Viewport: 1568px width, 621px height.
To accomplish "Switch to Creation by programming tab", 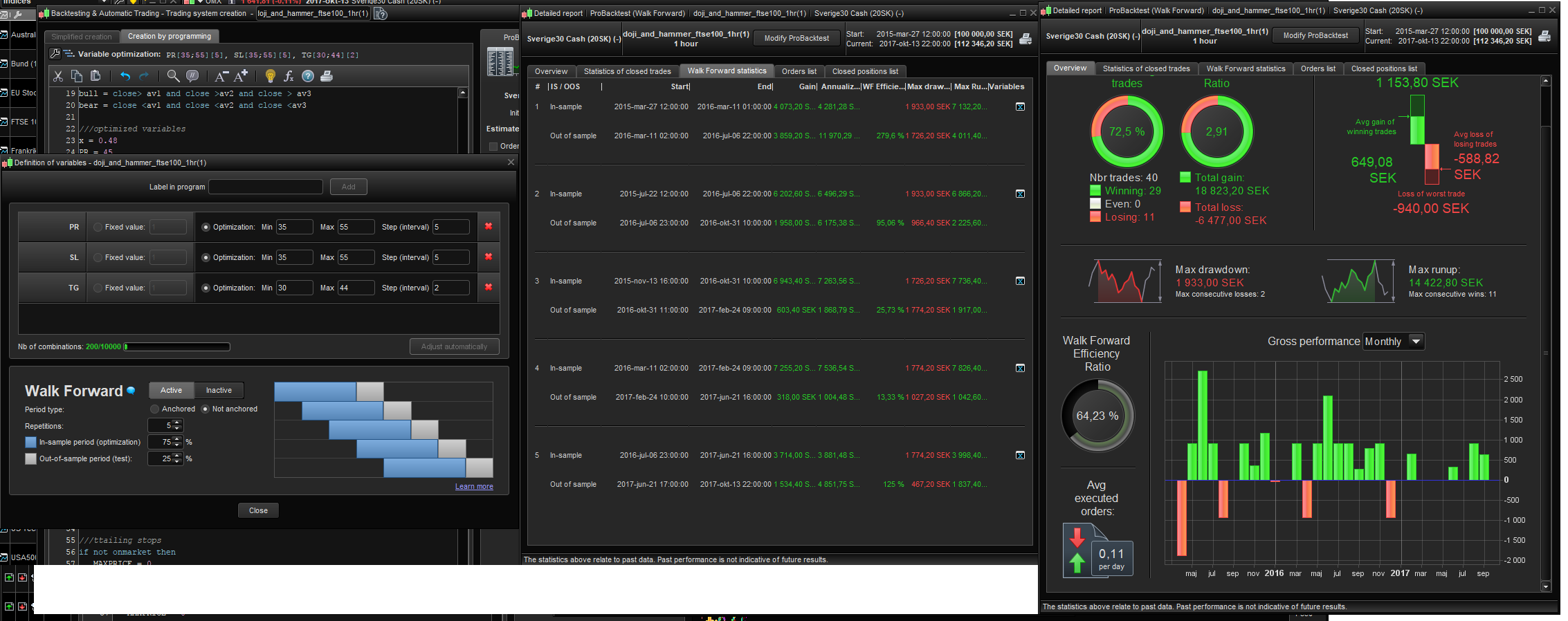I will (170, 36).
